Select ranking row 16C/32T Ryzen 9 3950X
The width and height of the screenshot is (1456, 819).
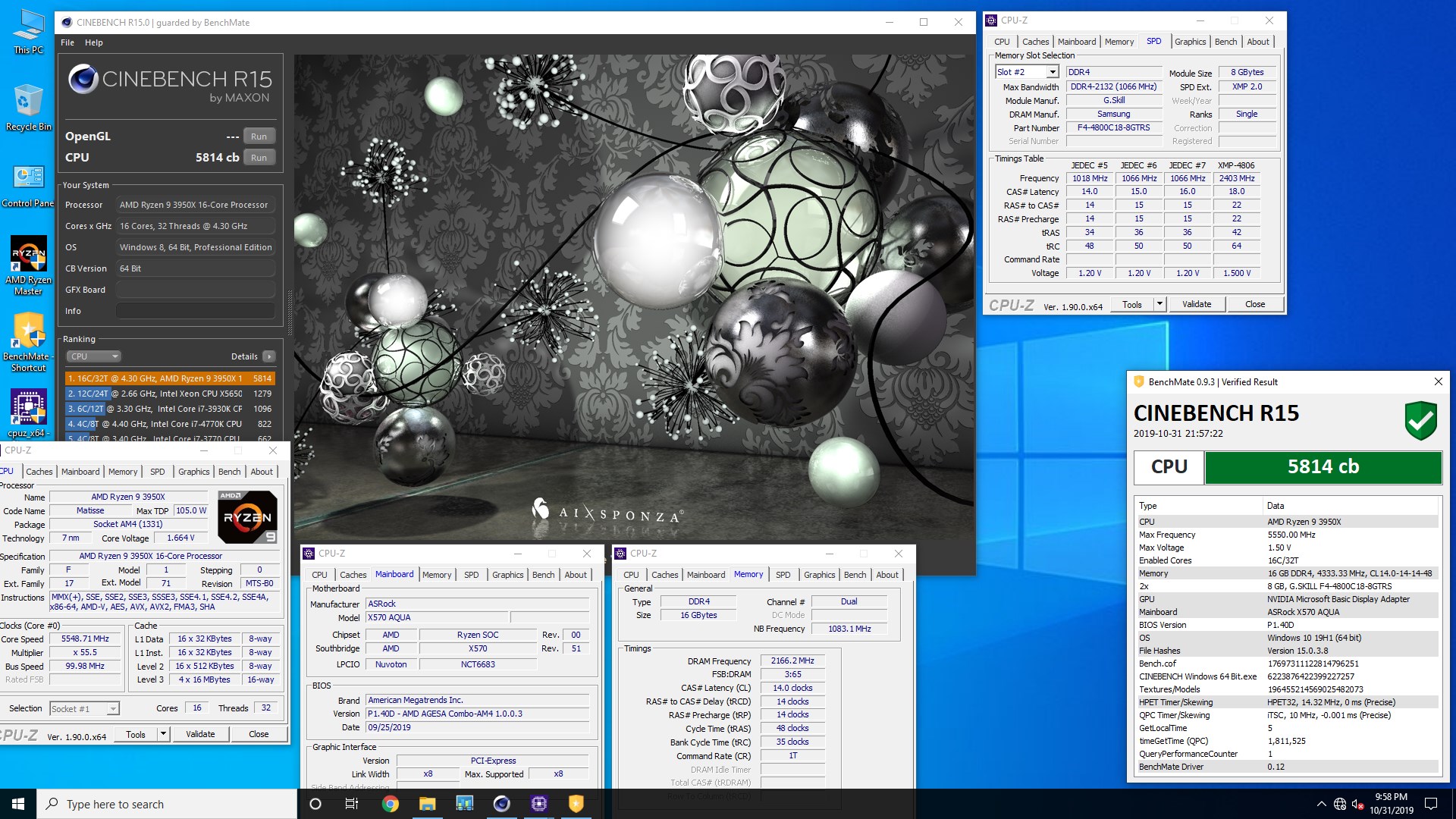pyautogui.click(x=170, y=378)
